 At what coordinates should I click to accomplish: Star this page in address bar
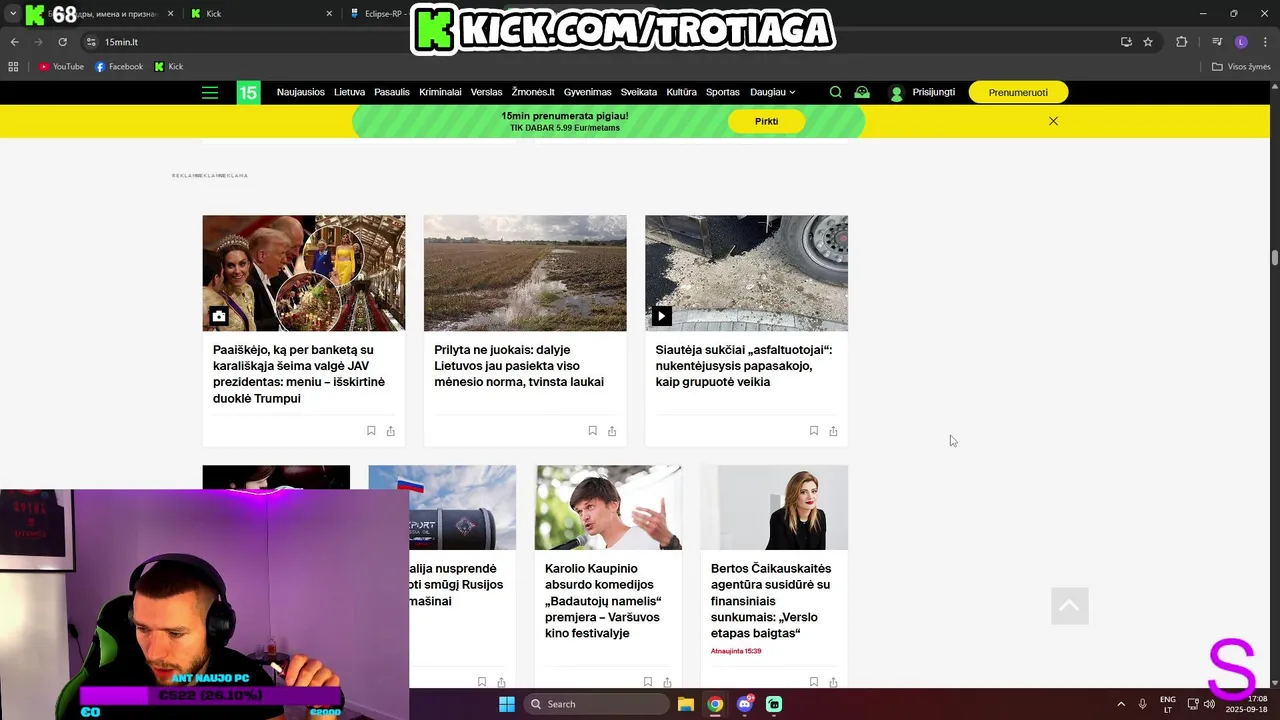1148,42
